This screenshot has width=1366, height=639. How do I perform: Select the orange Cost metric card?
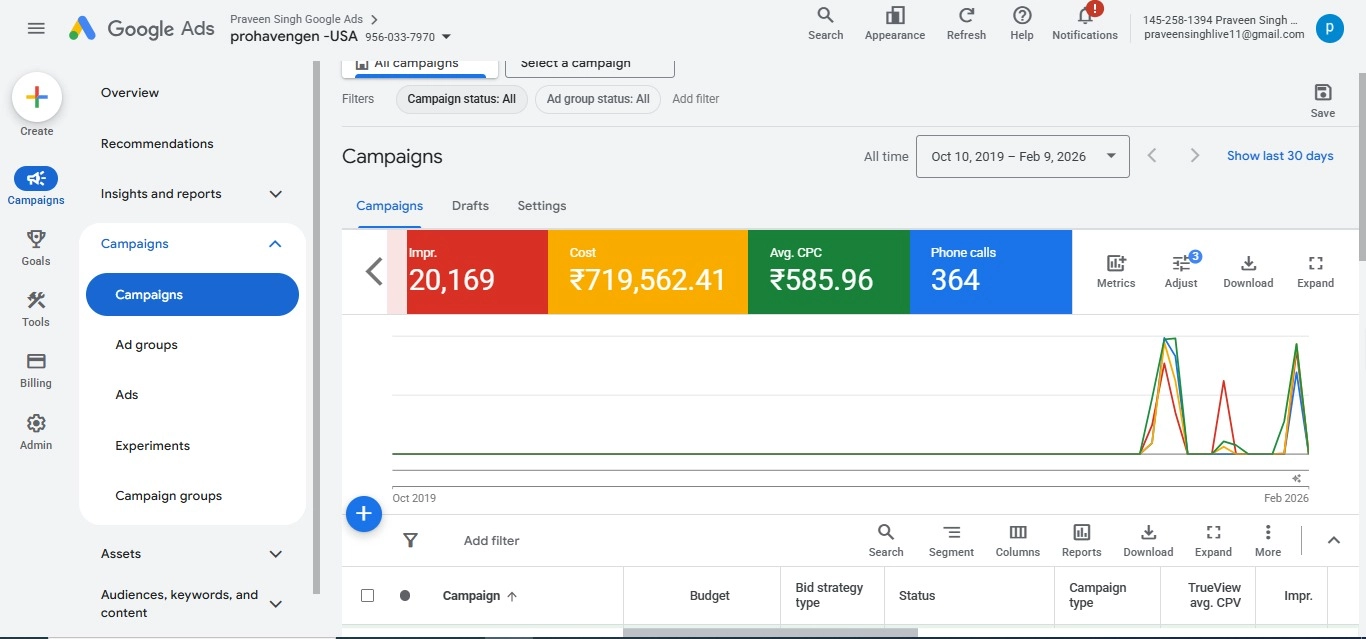coord(647,272)
